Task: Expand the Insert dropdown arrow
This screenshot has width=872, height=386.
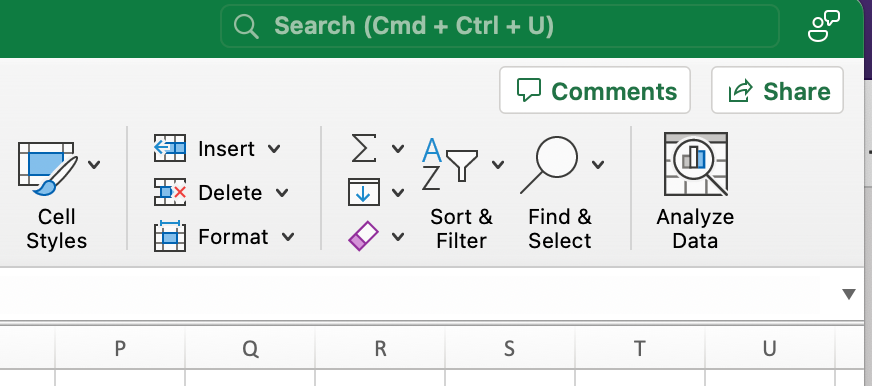Action: click(x=274, y=149)
